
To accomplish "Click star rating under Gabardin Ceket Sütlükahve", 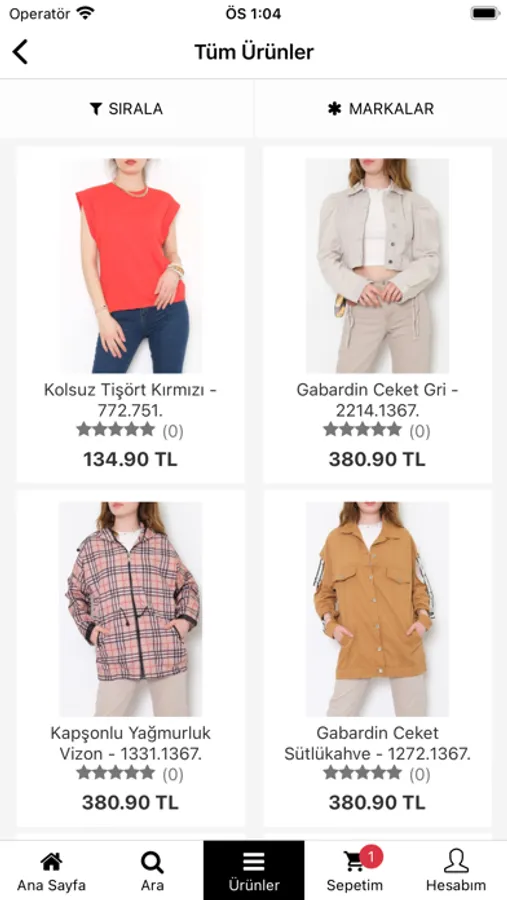I will click(x=362, y=773).
